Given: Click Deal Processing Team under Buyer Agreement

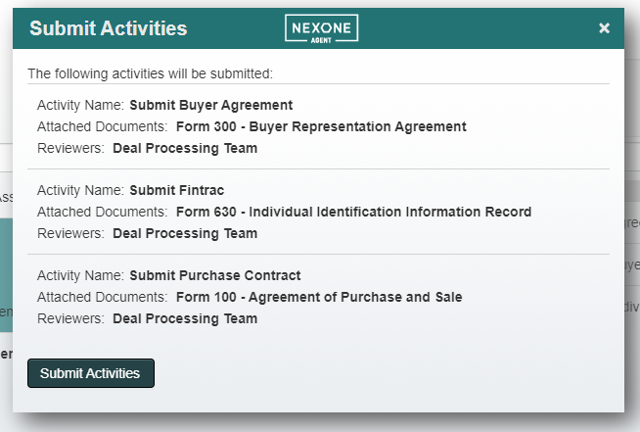Looking at the screenshot, I should point(185,148).
